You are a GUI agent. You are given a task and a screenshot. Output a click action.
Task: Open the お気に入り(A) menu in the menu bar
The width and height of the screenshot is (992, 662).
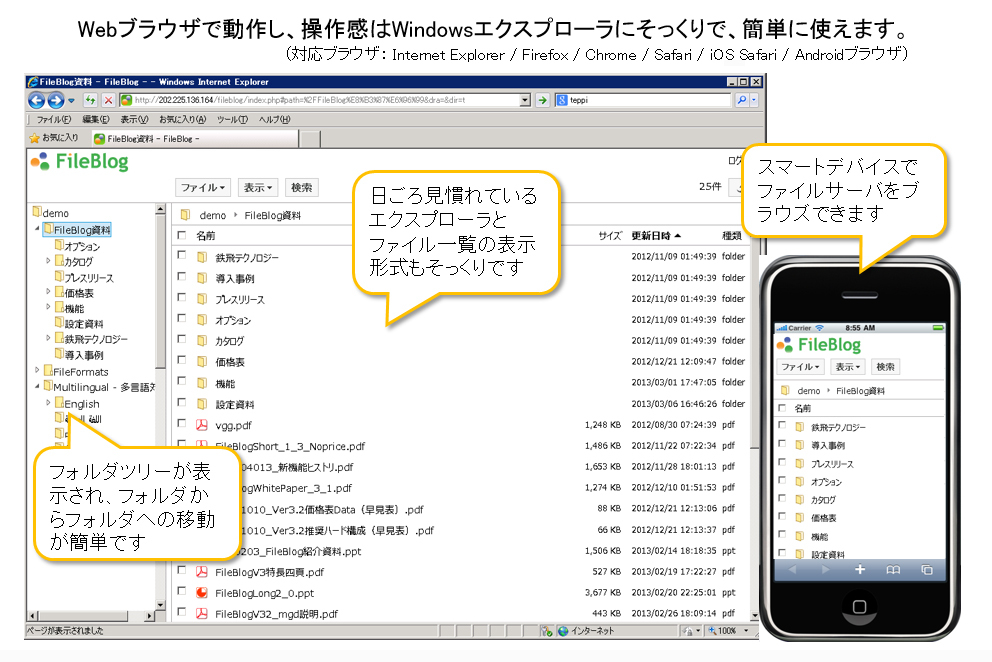(179, 119)
